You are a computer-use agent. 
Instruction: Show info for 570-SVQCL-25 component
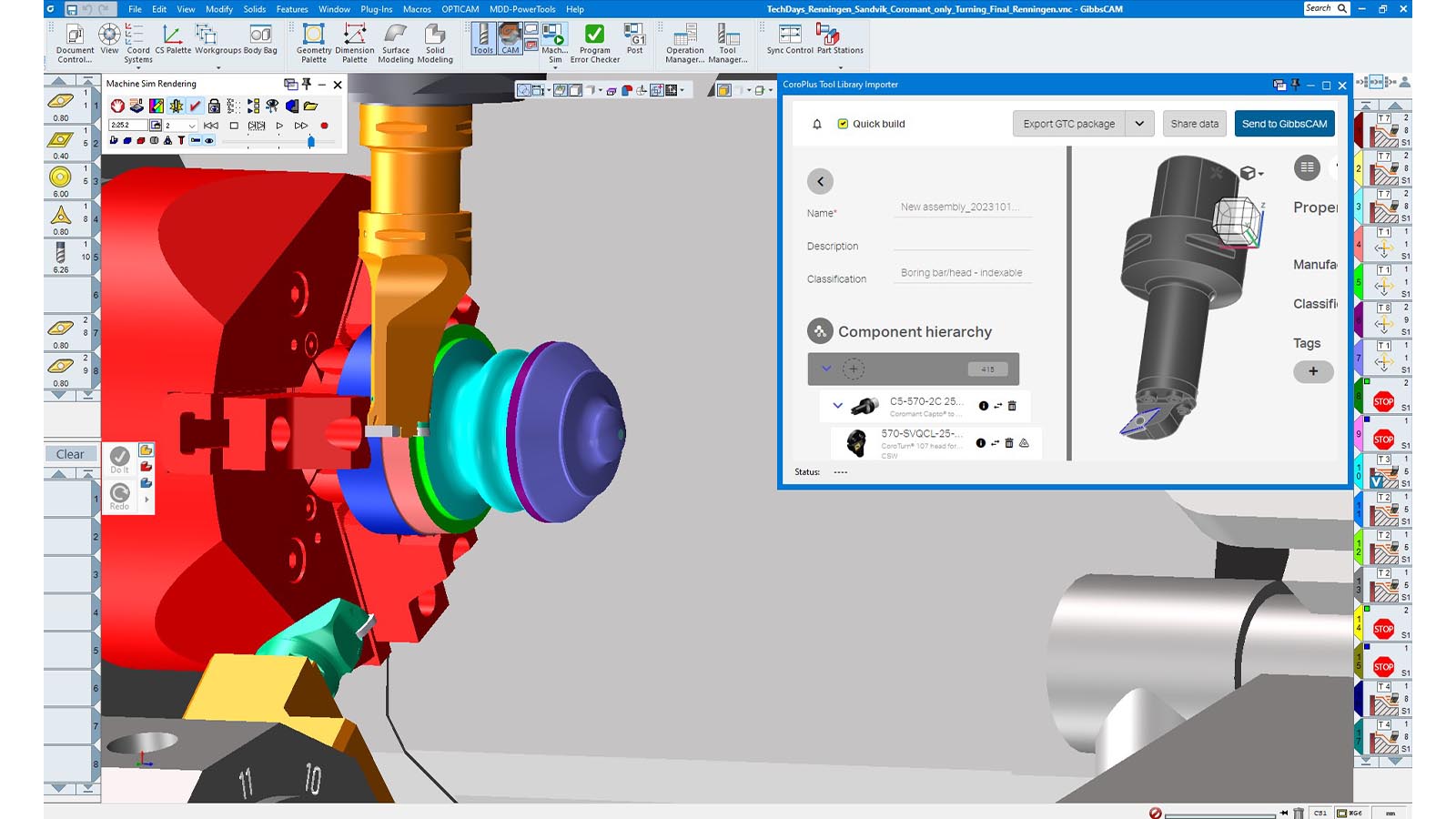tap(980, 443)
